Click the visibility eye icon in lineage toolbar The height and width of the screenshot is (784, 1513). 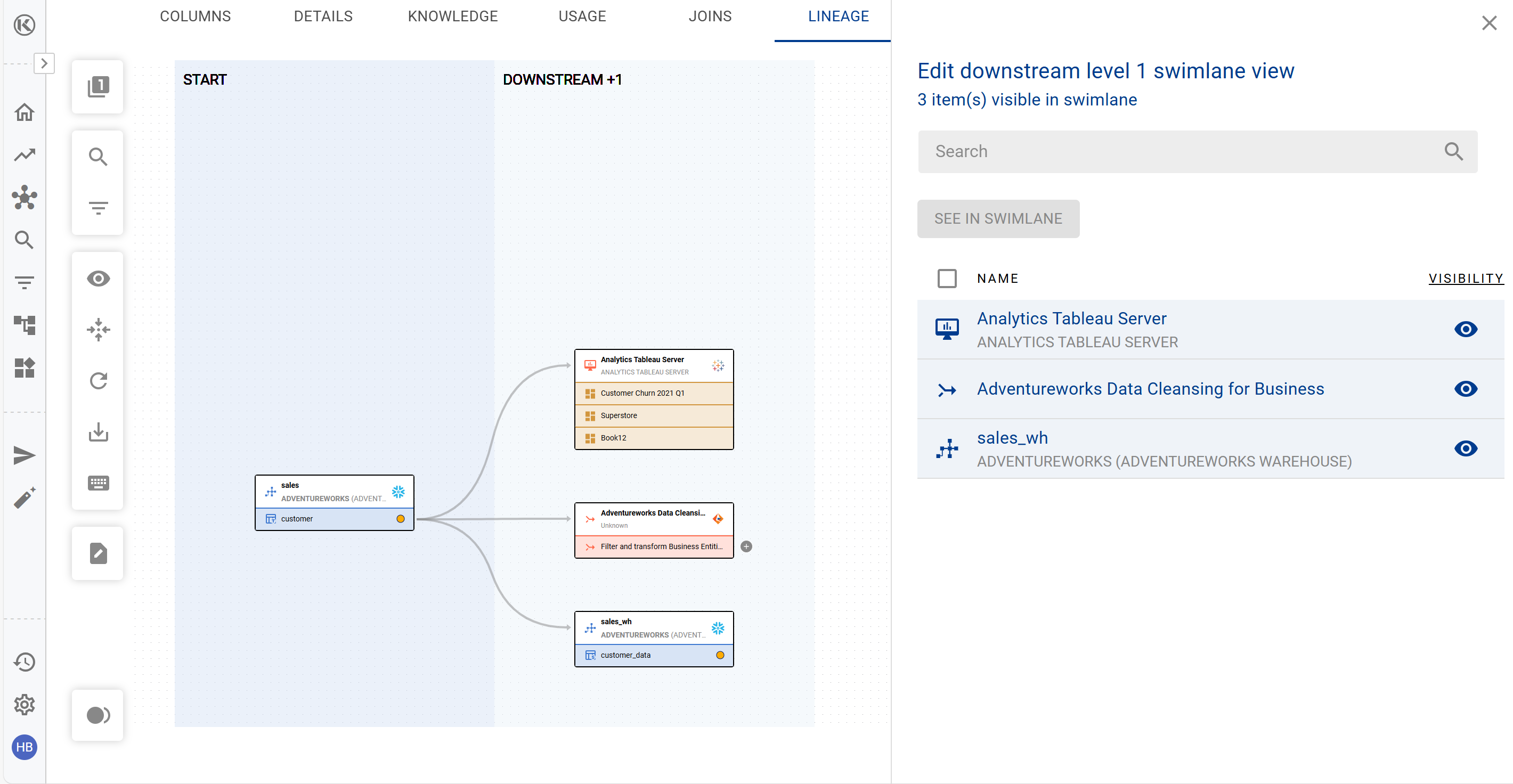click(98, 279)
